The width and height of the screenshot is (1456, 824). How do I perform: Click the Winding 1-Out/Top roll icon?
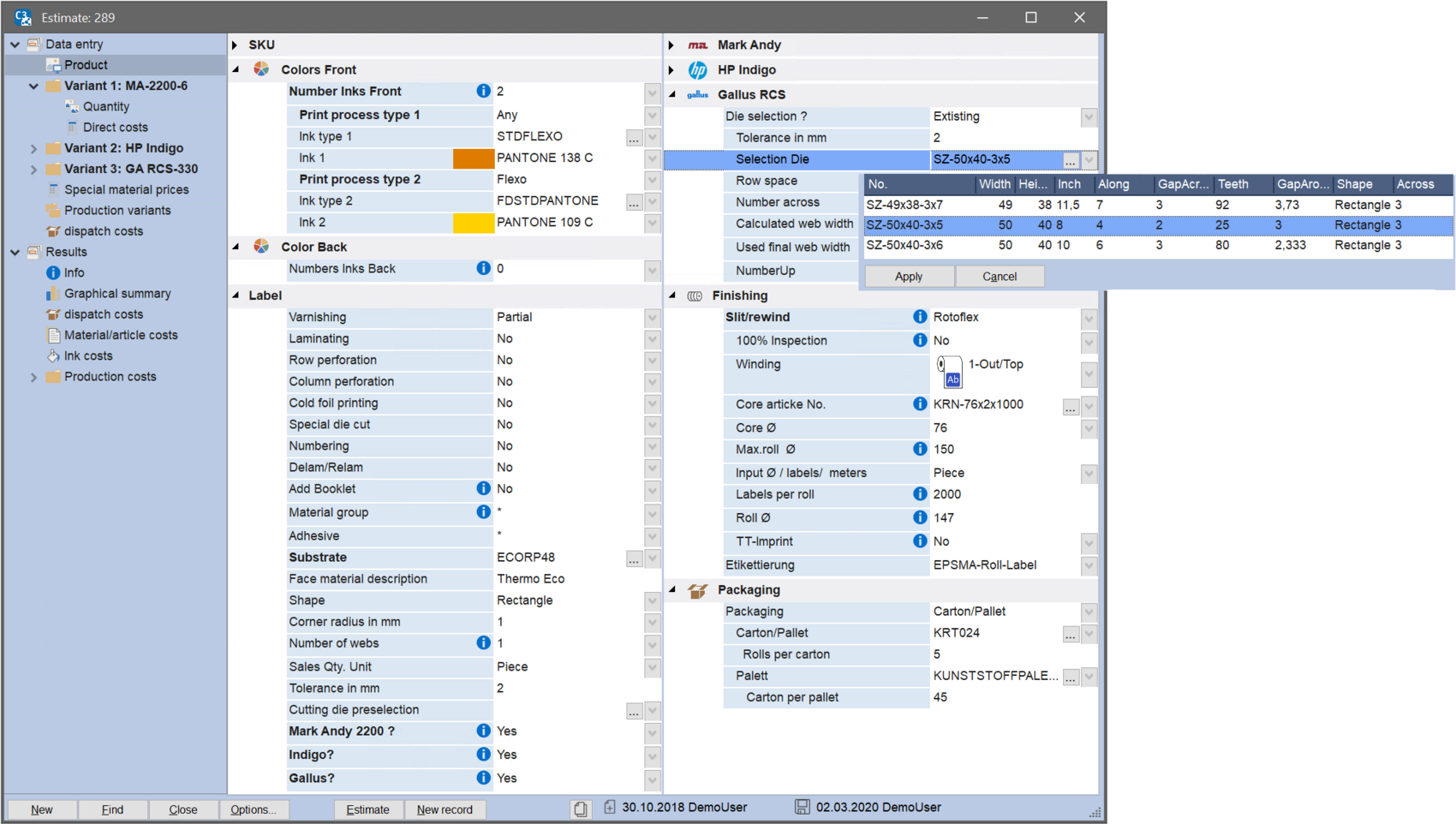pos(949,372)
